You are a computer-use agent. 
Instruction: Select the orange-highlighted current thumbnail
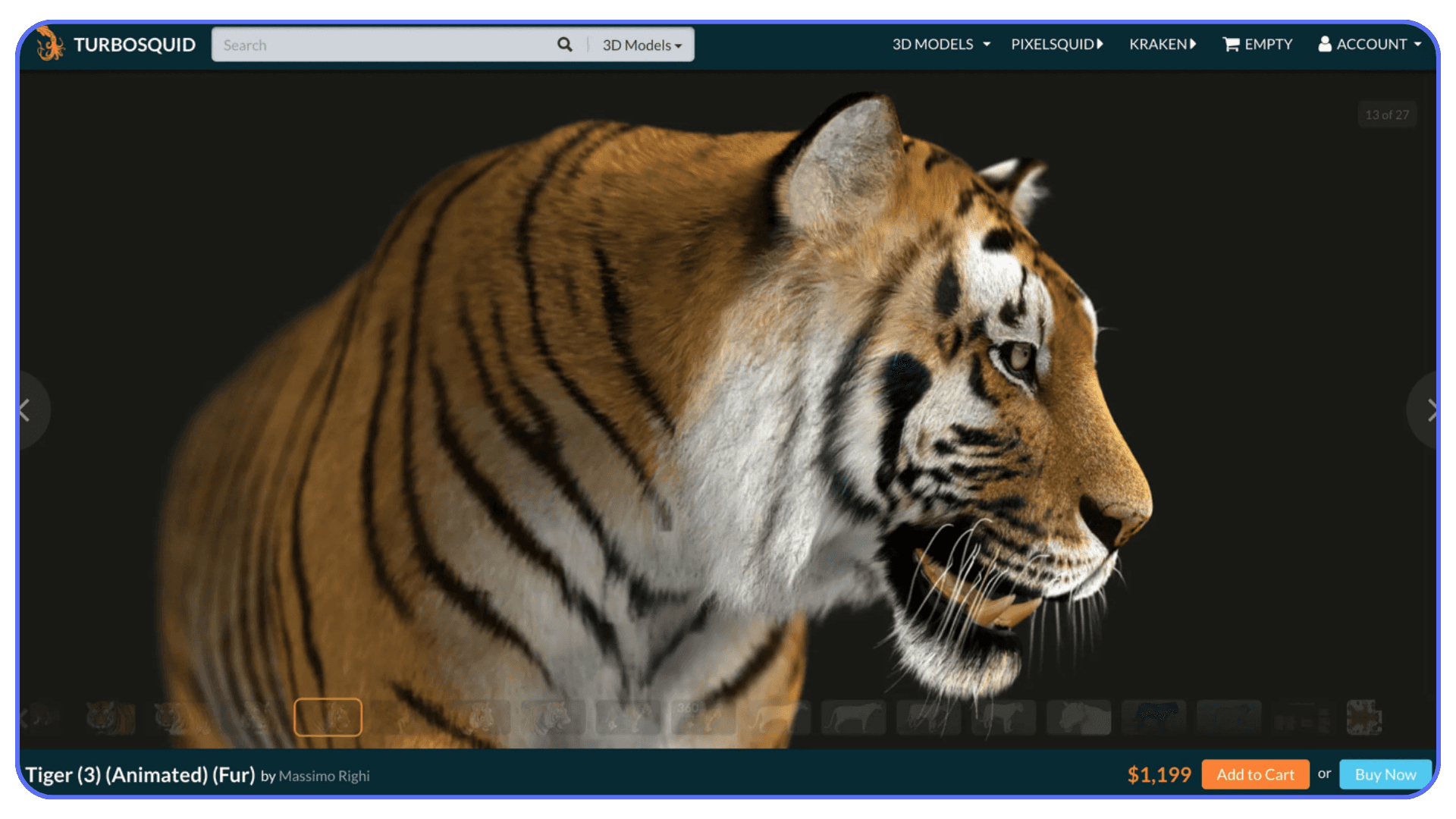[328, 717]
